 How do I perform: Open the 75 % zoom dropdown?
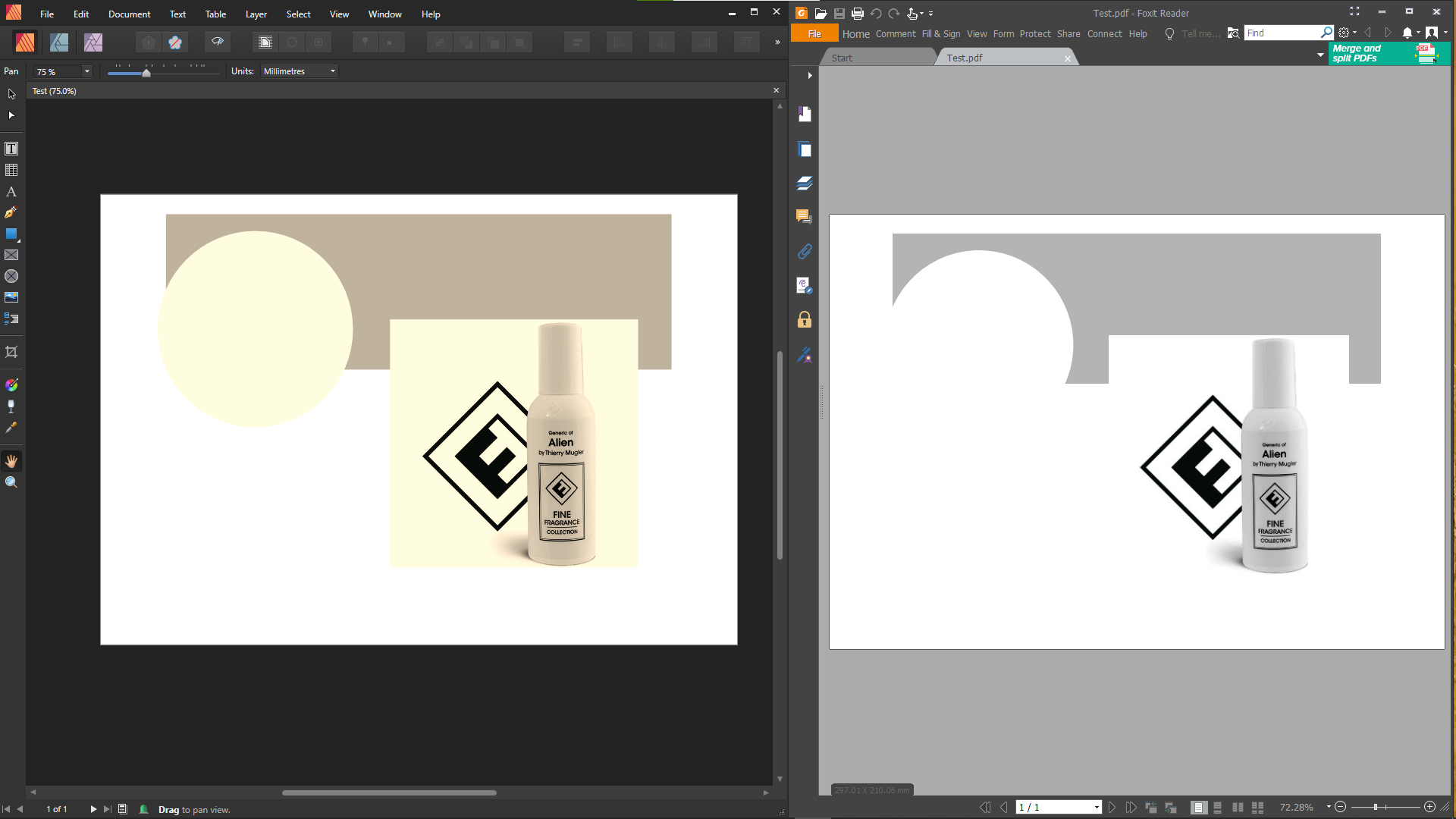click(x=86, y=71)
